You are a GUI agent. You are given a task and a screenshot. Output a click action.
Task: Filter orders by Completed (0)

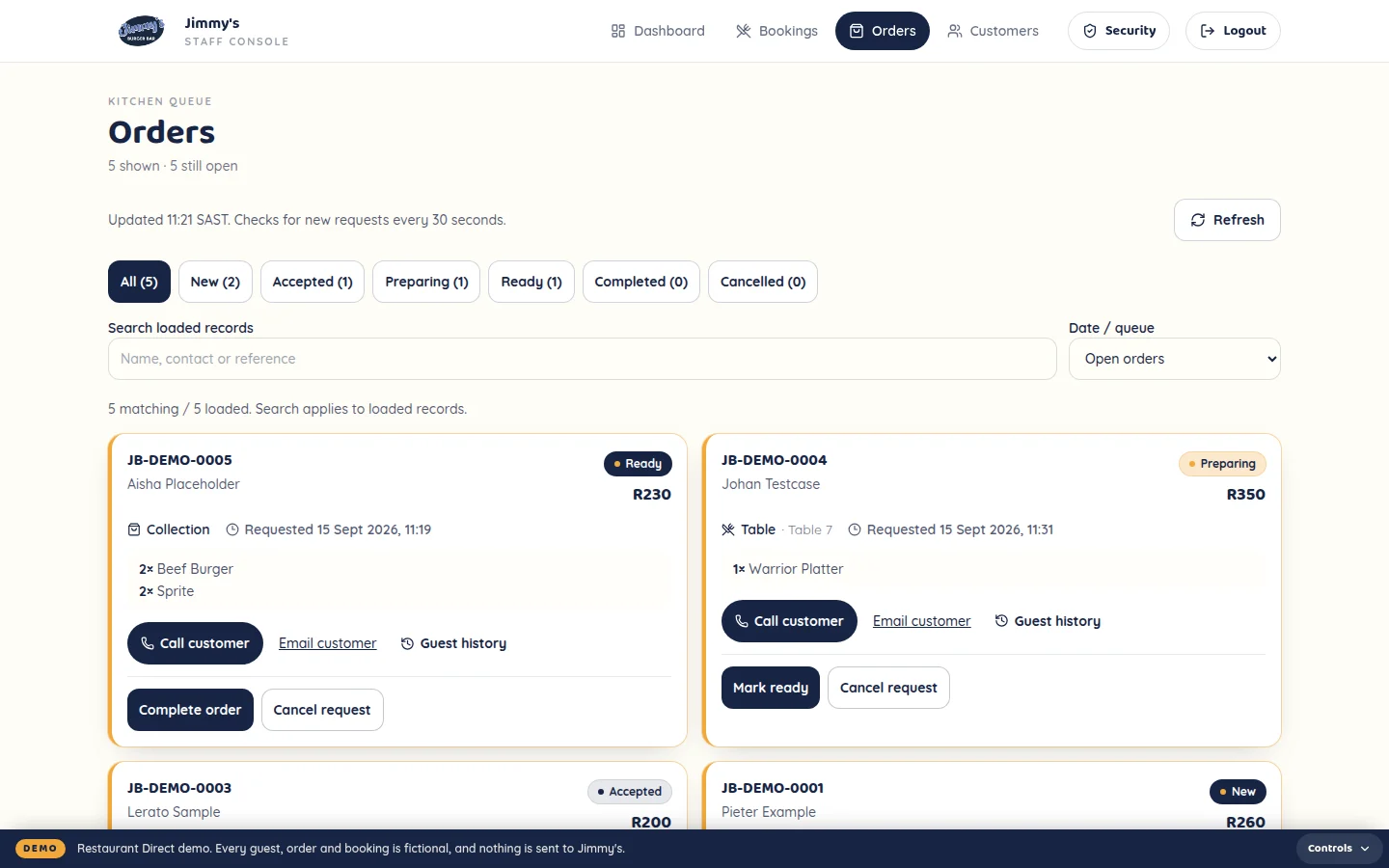(641, 282)
